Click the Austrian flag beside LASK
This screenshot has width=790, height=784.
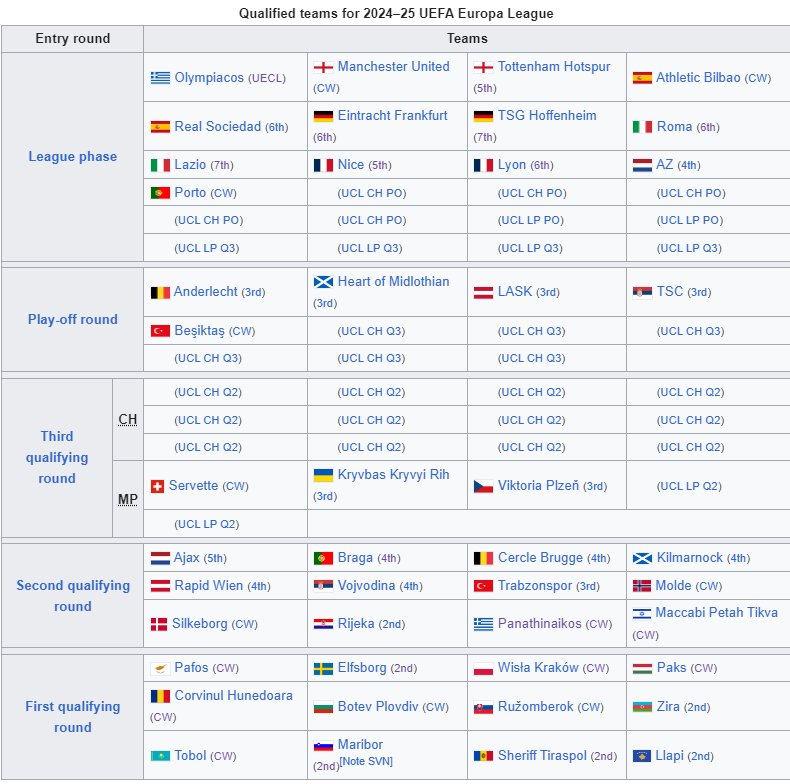click(x=483, y=292)
